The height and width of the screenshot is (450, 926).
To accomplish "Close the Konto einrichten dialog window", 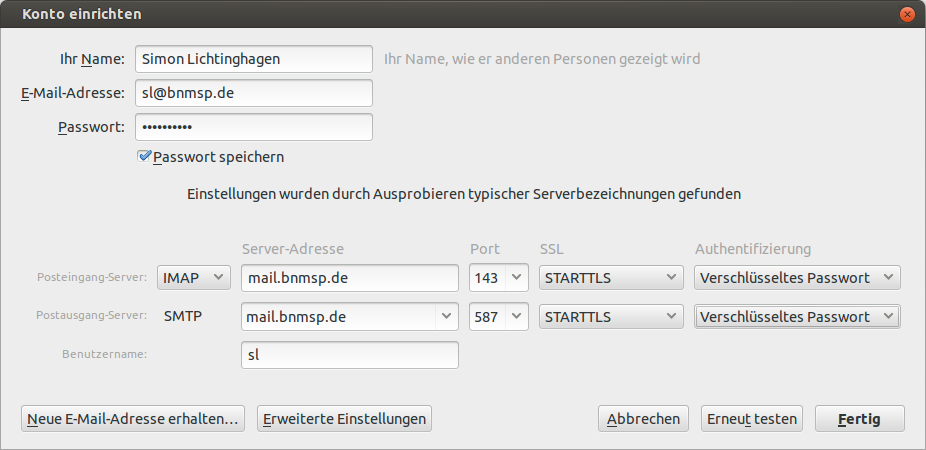I will click(x=907, y=14).
